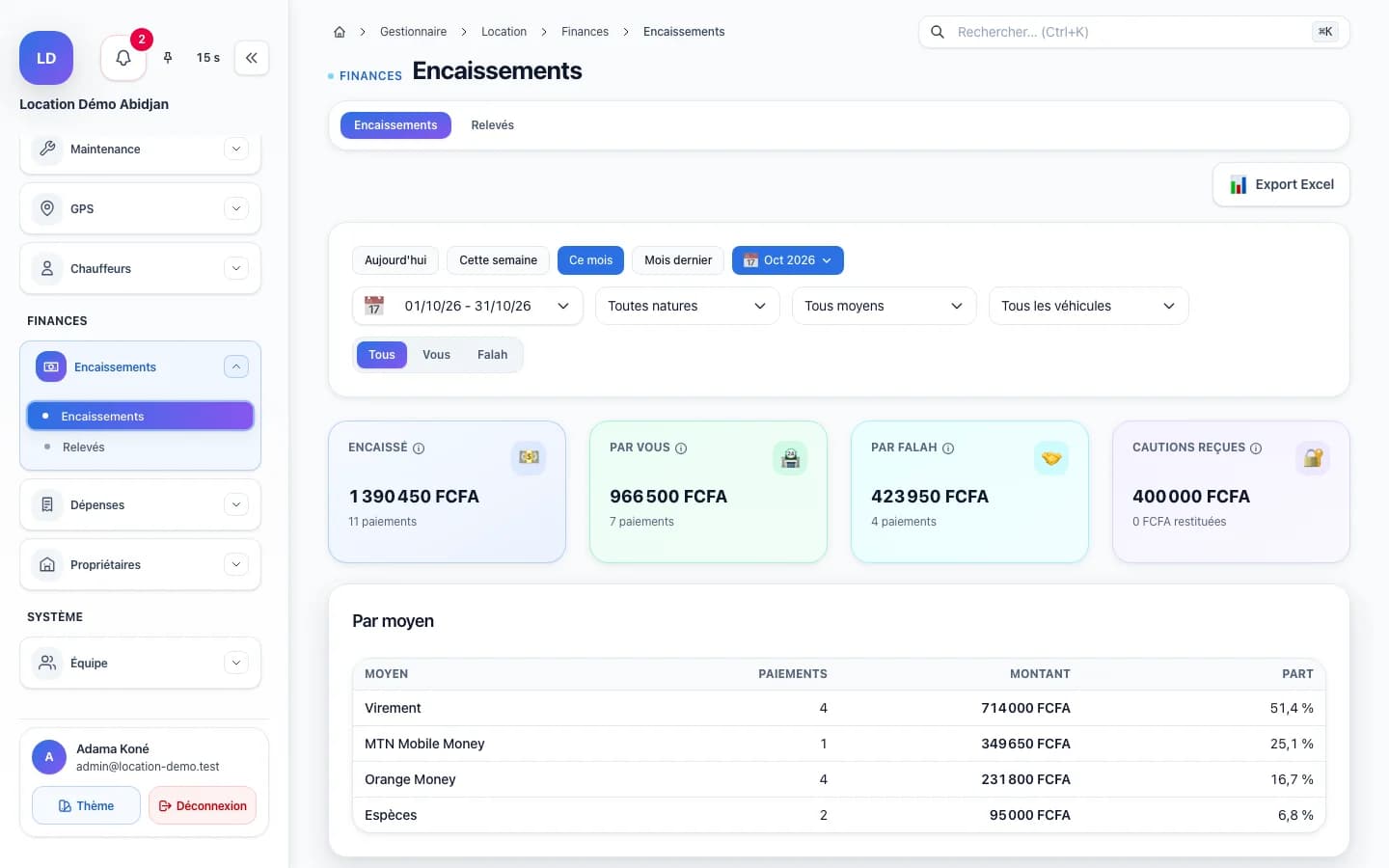Select the Tous segment filter
The height and width of the screenshot is (868, 1389).
coord(382,355)
